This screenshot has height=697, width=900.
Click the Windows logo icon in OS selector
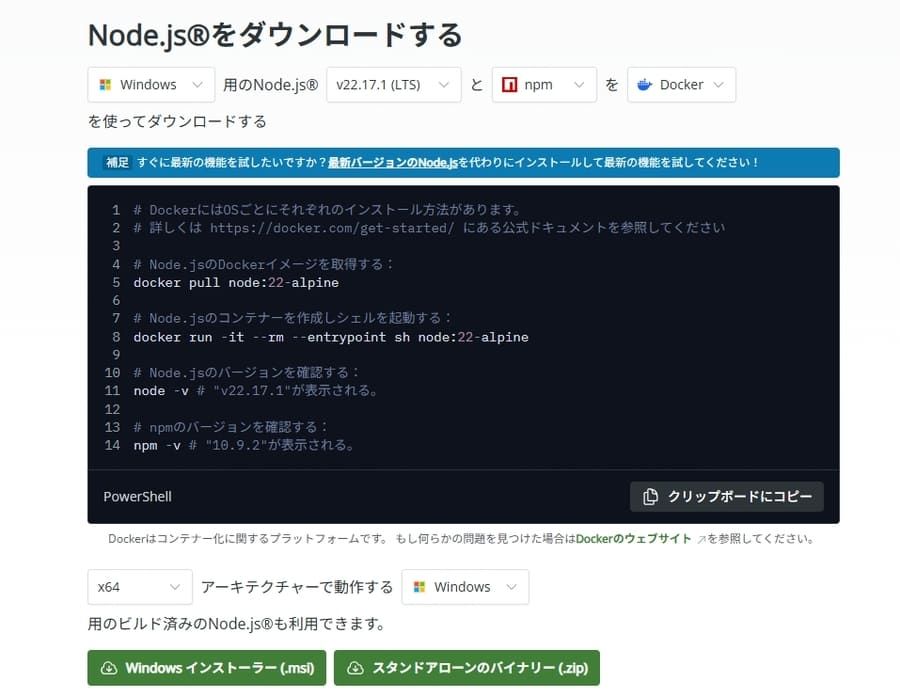pyautogui.click(x=105, y=85)
